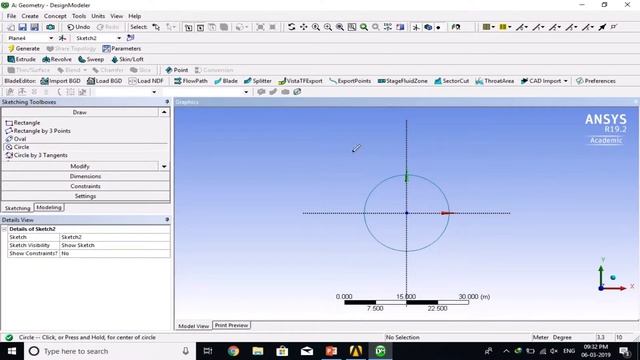Click the ThroatArea tool
Image resolution: width=640 pixels, height=360 pixels.
494,81
